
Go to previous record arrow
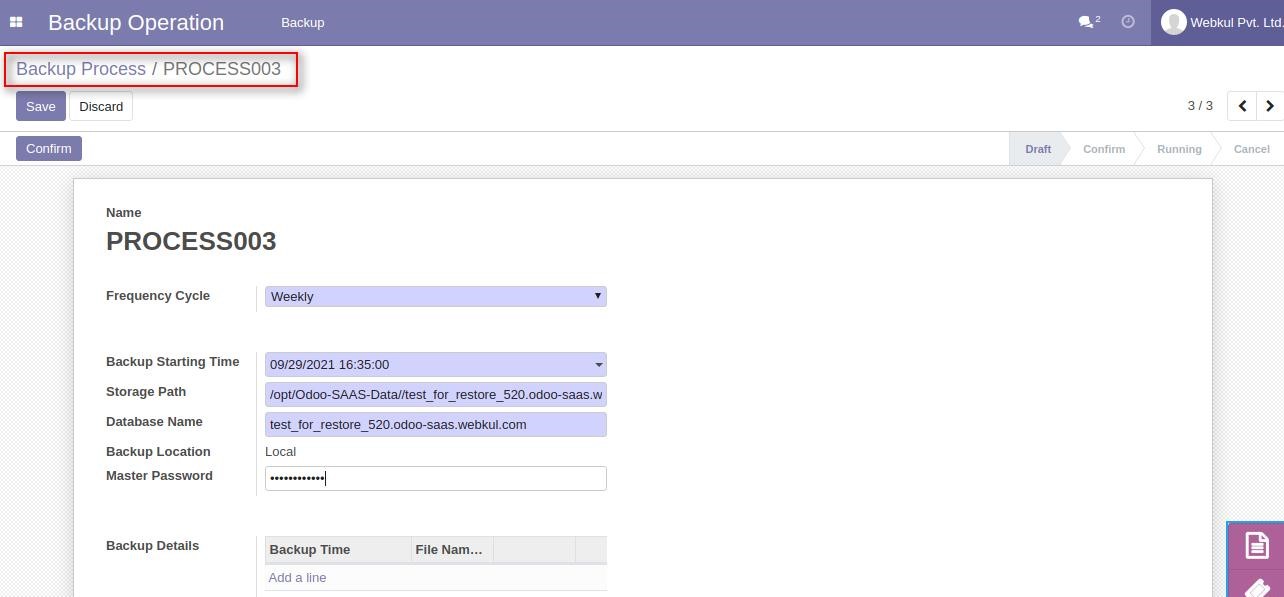[x=1242, y=106]
